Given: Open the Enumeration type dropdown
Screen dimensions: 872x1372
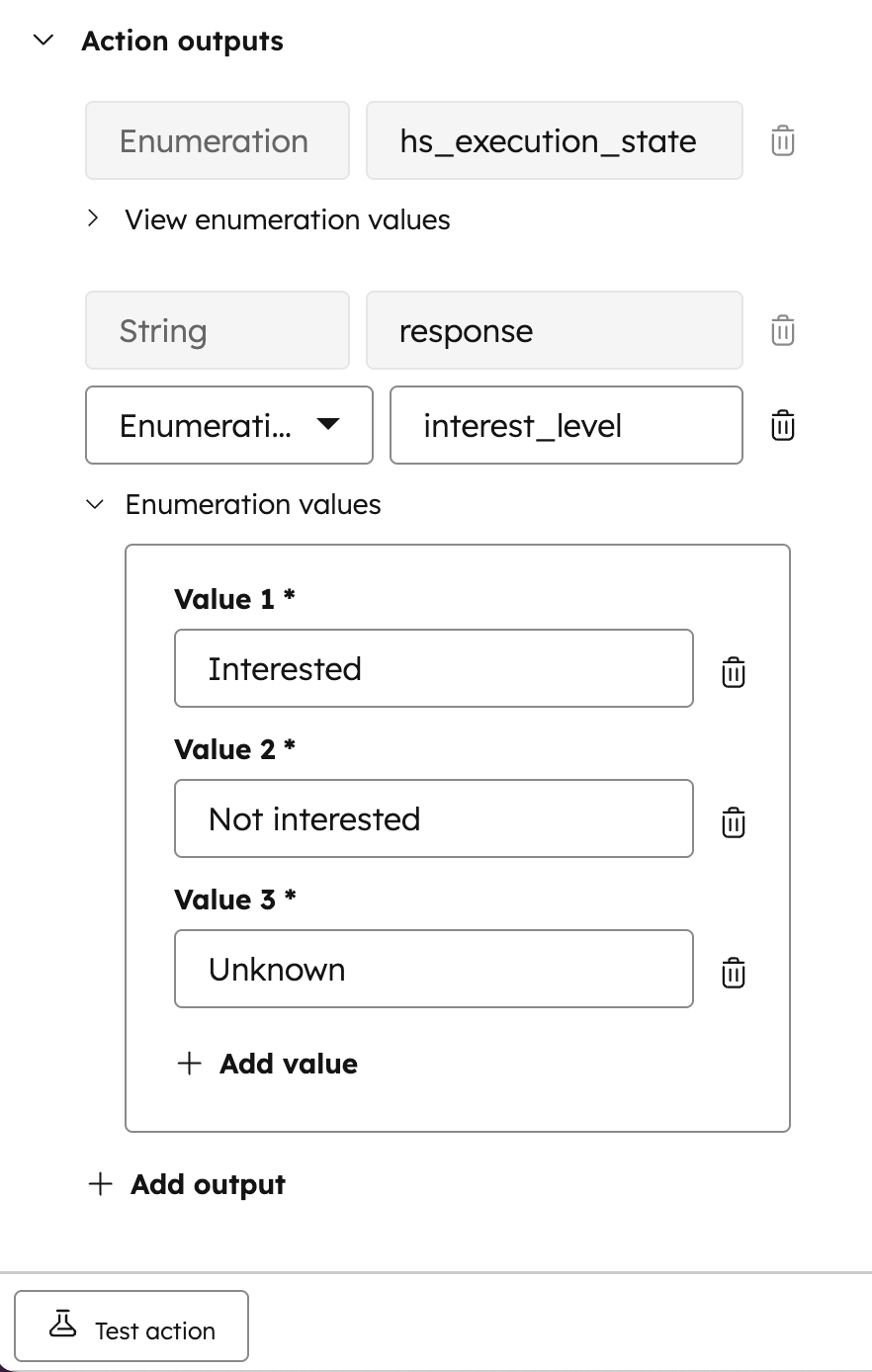Looking at the screenshot, I should (x=228, y=425).
